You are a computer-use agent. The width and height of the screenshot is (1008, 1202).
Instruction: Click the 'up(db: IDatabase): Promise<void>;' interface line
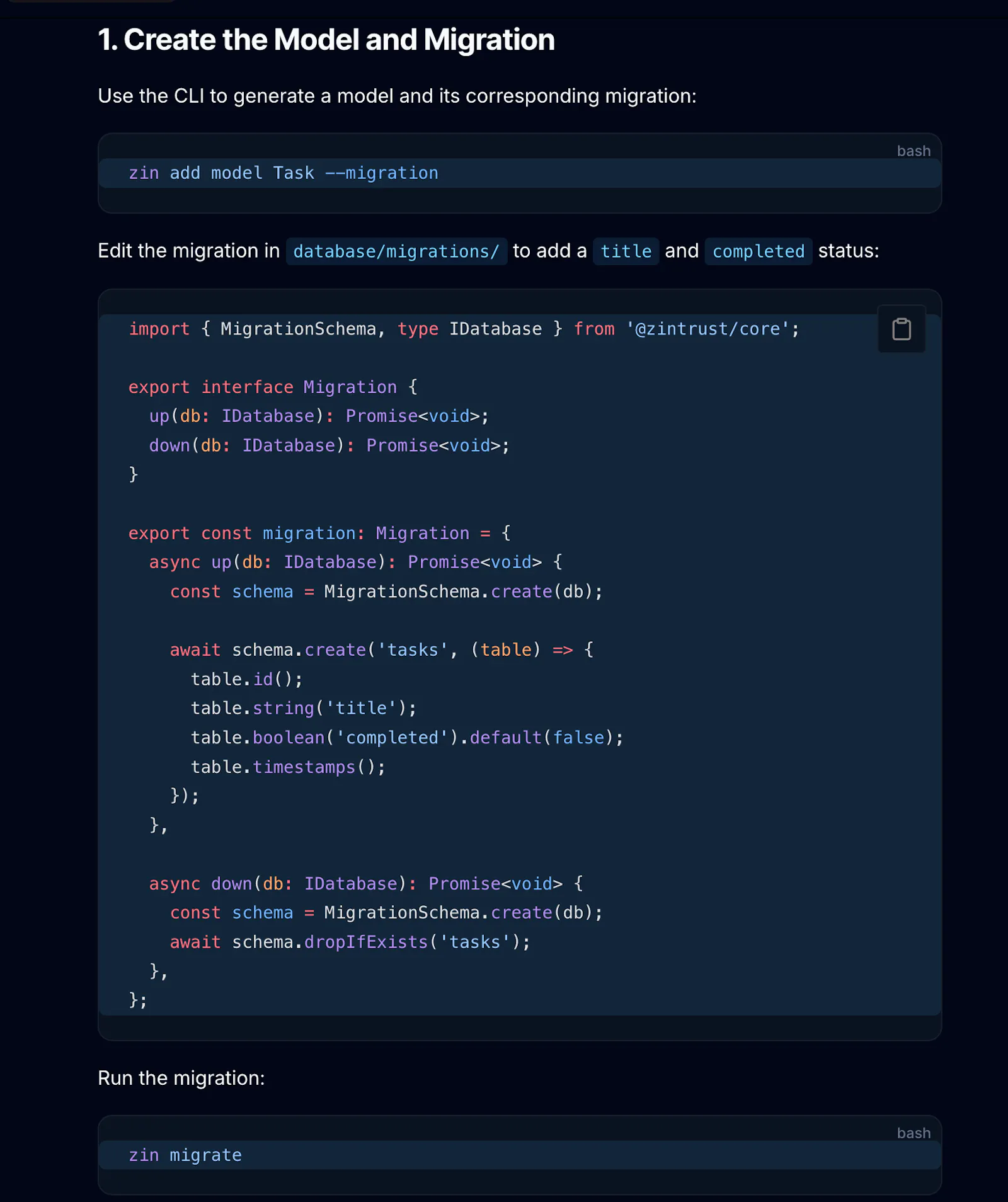[319, 416]
